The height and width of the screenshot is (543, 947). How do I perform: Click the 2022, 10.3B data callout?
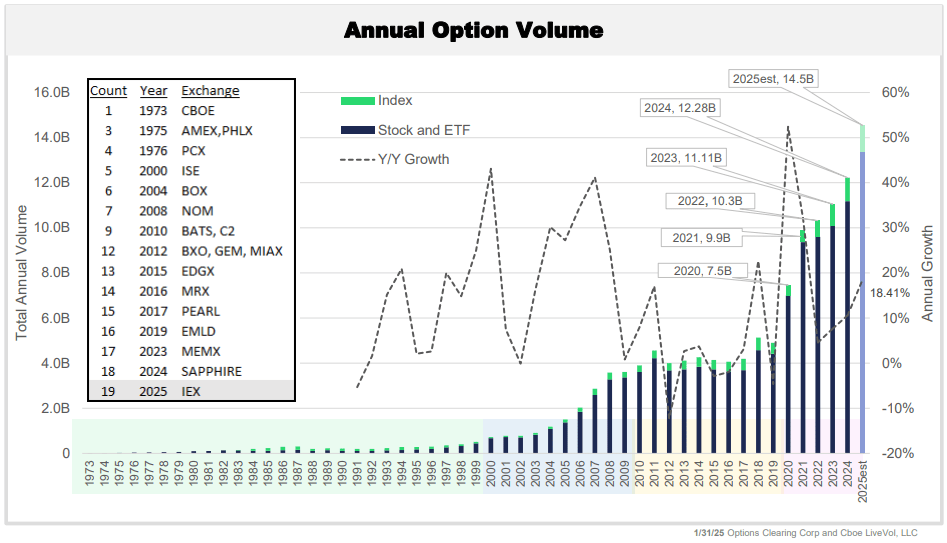(708, 201)
